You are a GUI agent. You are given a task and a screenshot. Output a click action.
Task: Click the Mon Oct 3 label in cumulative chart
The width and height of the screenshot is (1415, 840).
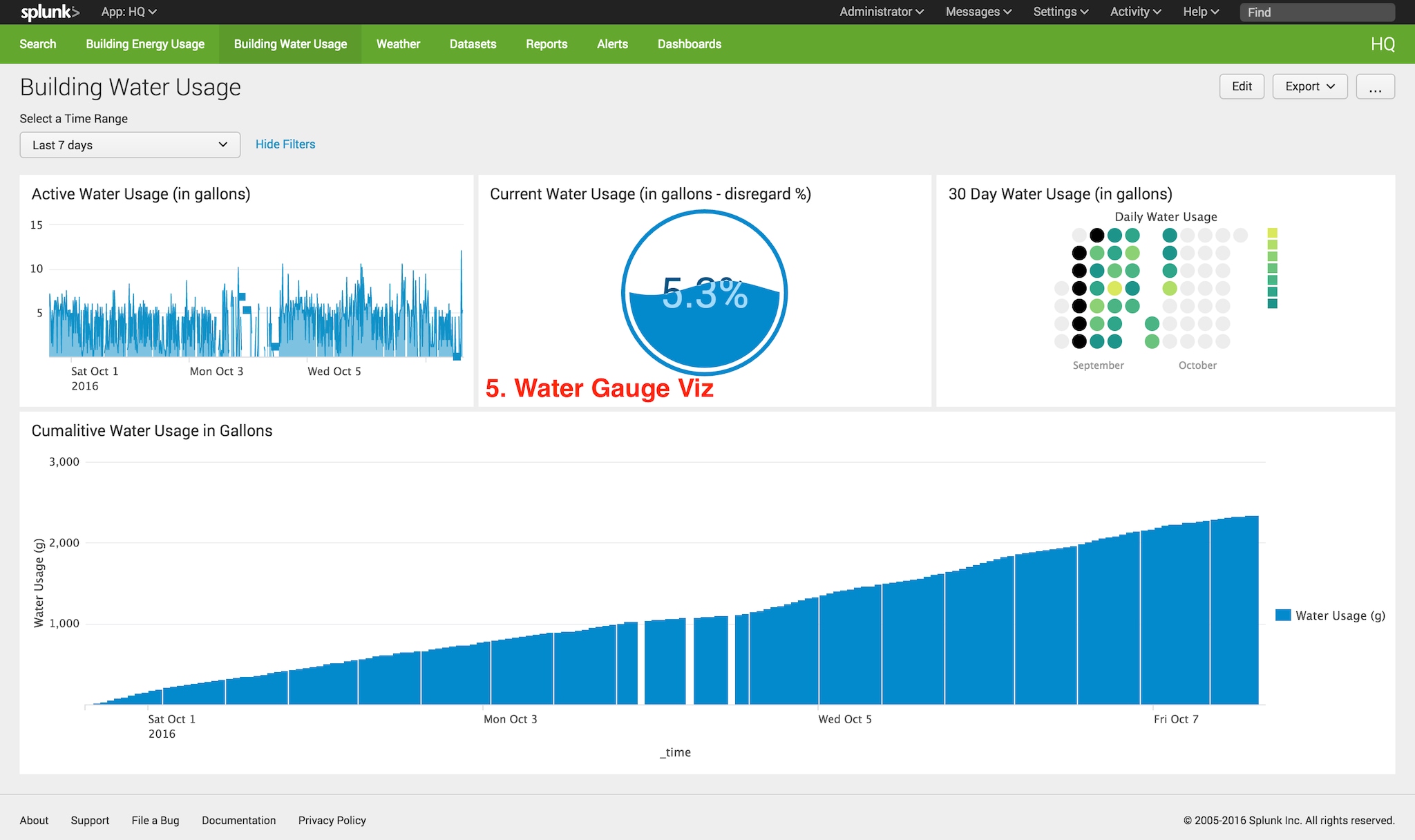(x=510, y=719)
